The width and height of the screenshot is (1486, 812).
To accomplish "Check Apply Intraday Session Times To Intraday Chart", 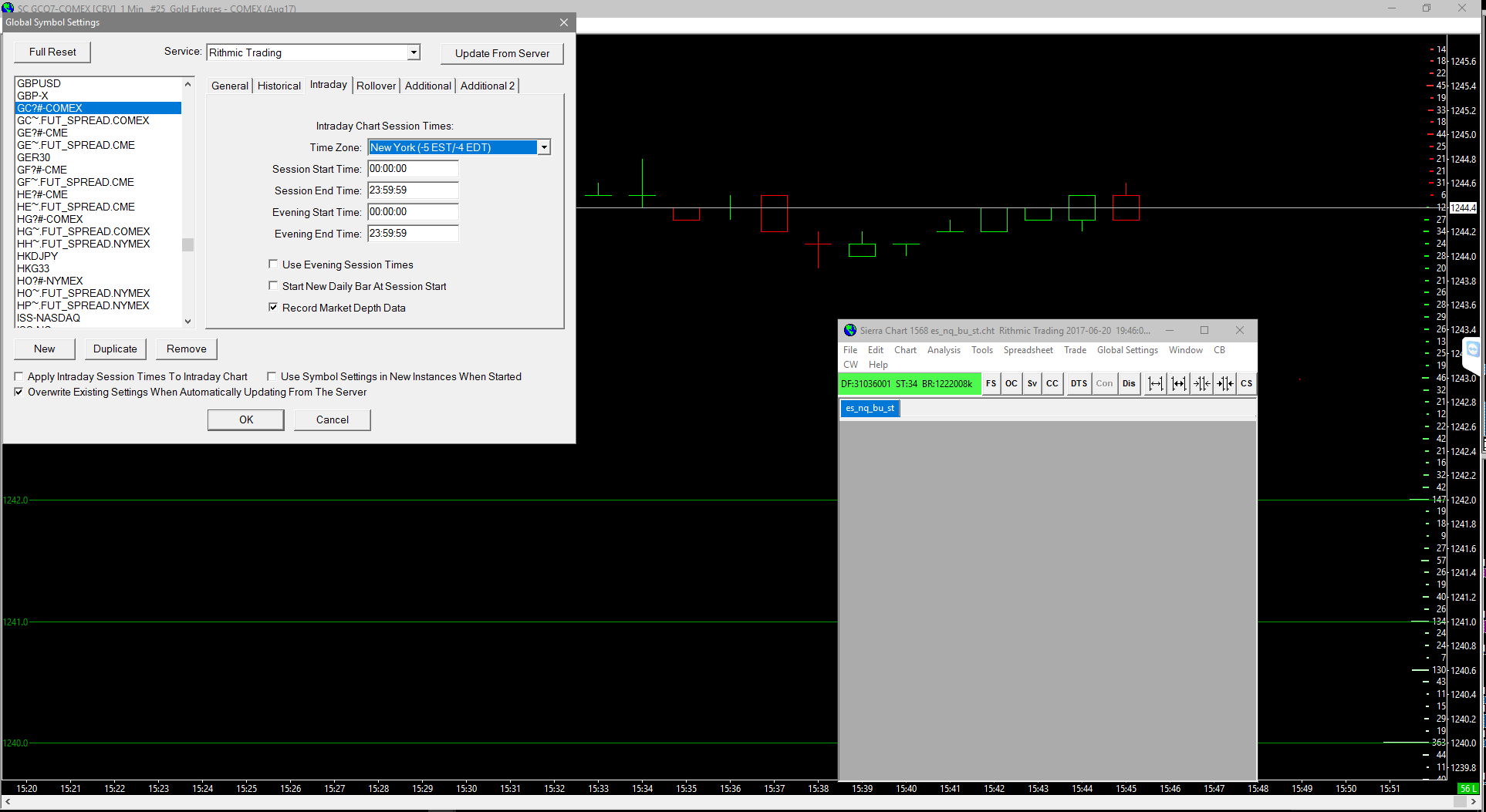I will tap(19, 377).
